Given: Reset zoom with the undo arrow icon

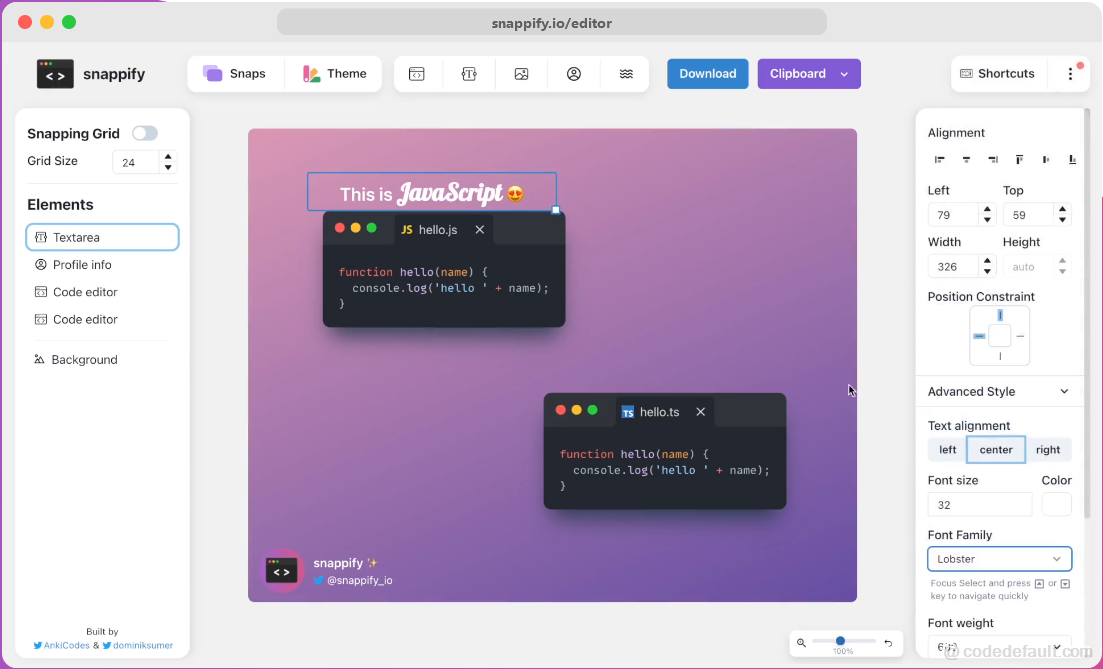Looking at the screenshot, I should click(x=888, y=643).
